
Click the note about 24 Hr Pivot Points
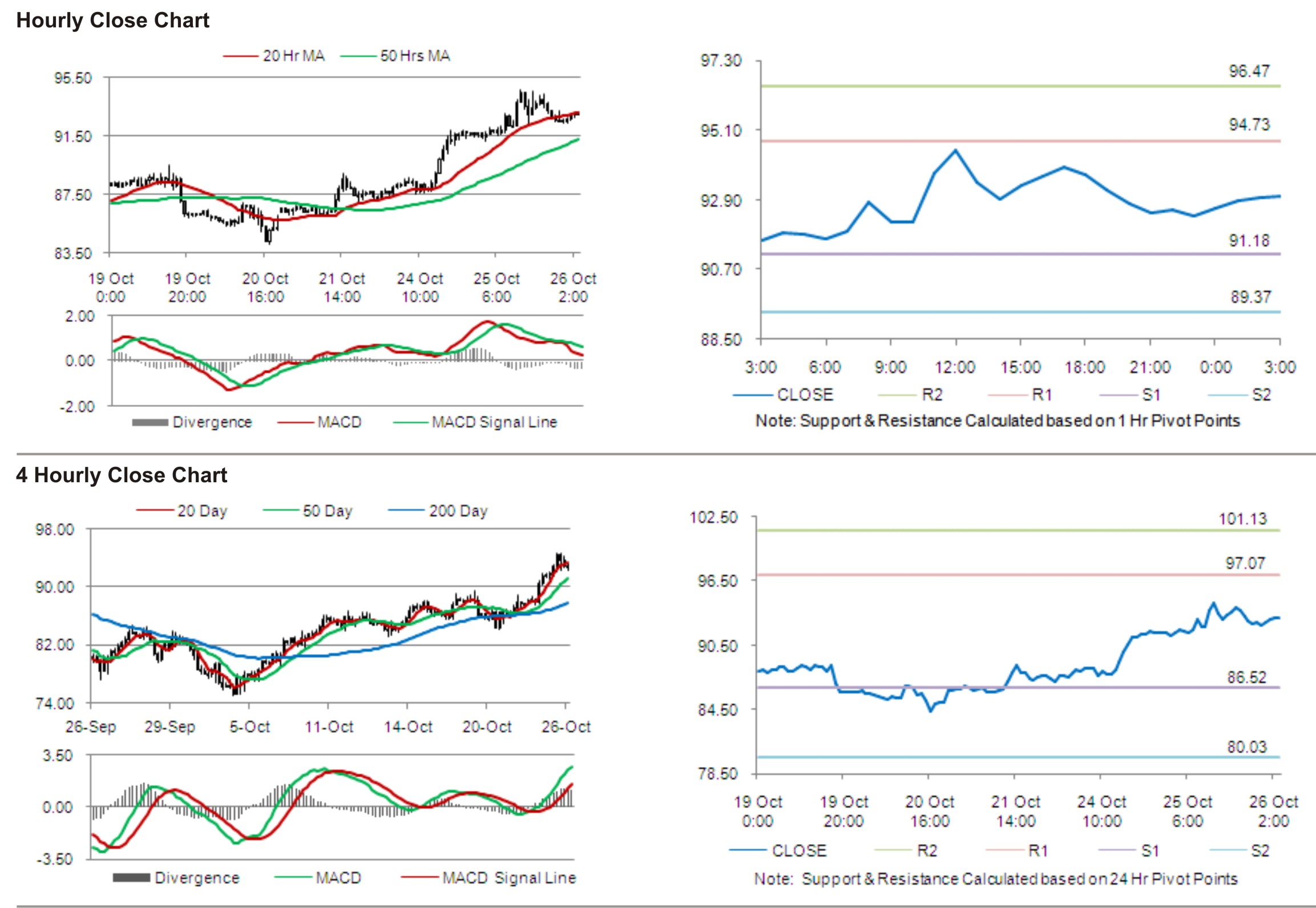(x=996, y=879)
